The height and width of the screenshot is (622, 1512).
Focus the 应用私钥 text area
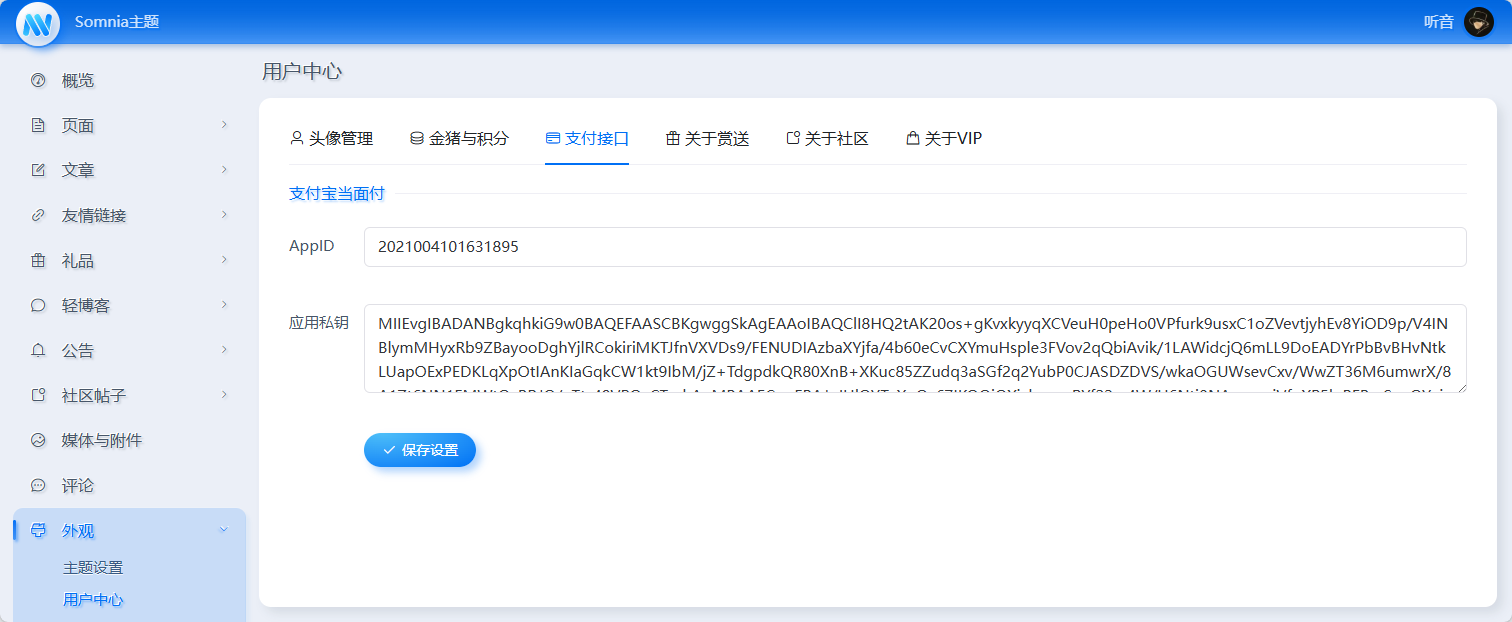coord(914,348)
